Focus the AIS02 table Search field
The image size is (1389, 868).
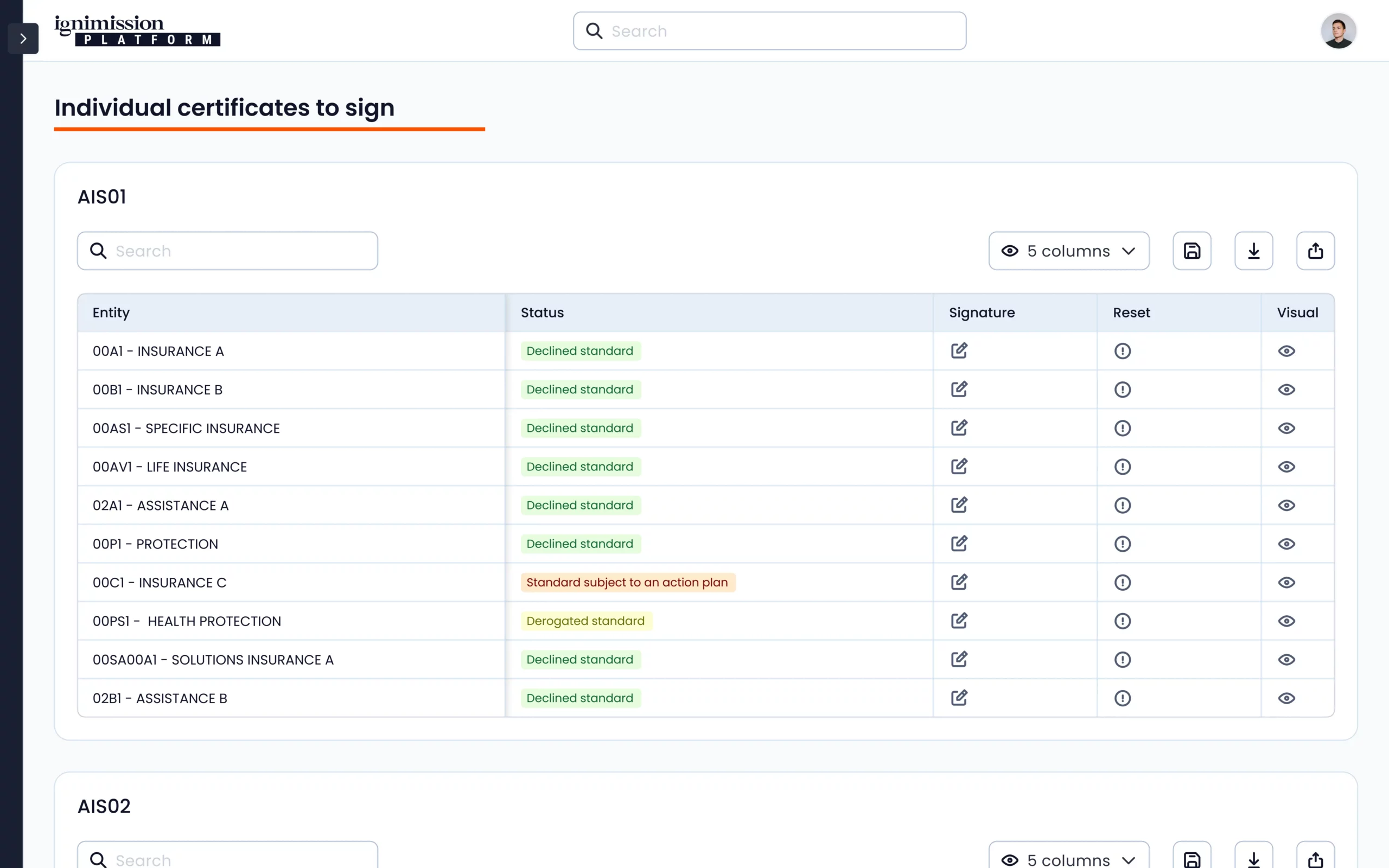pyautogui.click(x=227, y=856)
